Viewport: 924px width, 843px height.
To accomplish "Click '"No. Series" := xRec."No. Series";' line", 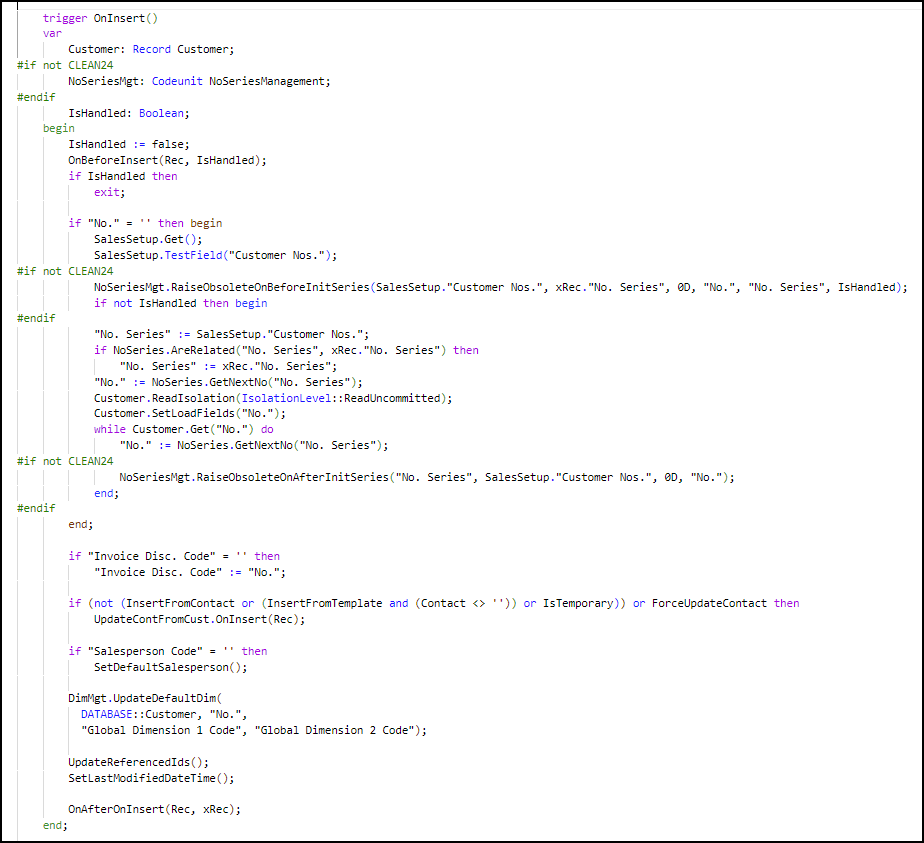I will [229, 366].
